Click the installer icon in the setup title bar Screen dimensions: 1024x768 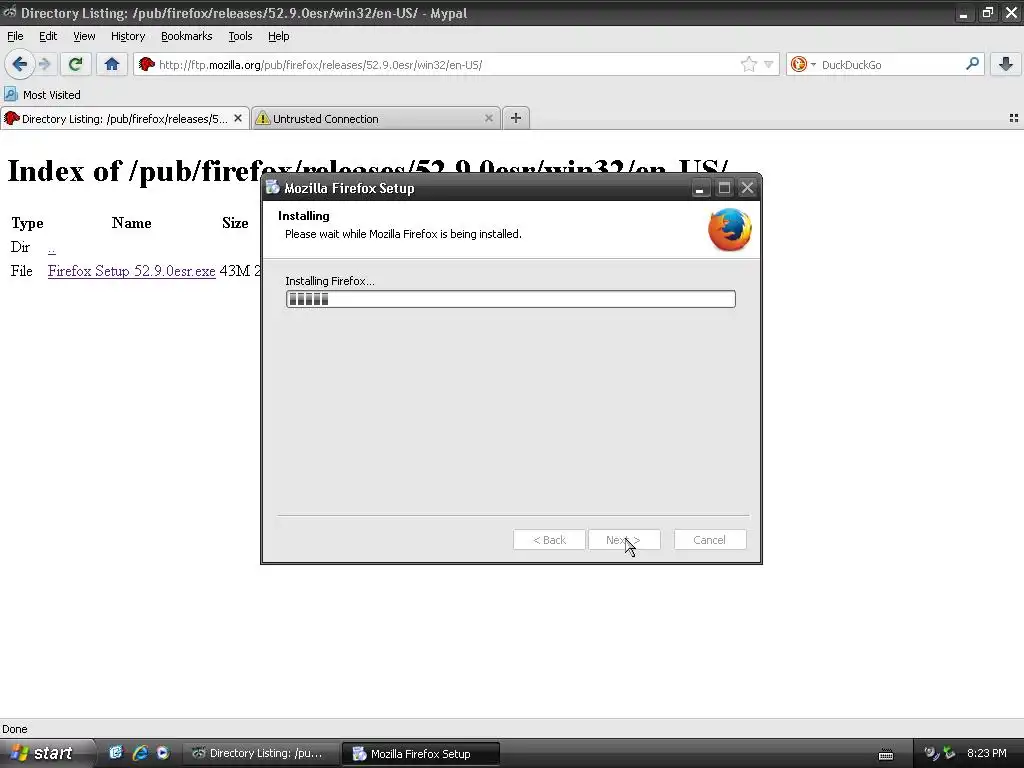pos(272,187)
